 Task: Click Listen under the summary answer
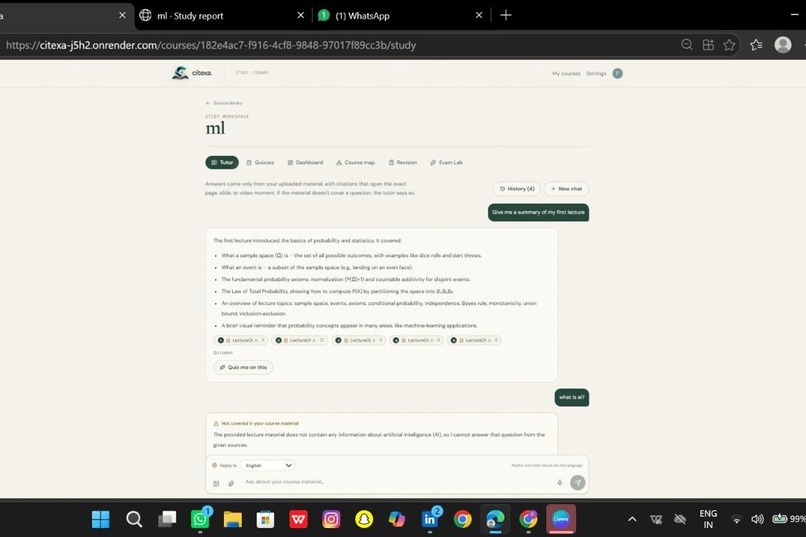223,353
